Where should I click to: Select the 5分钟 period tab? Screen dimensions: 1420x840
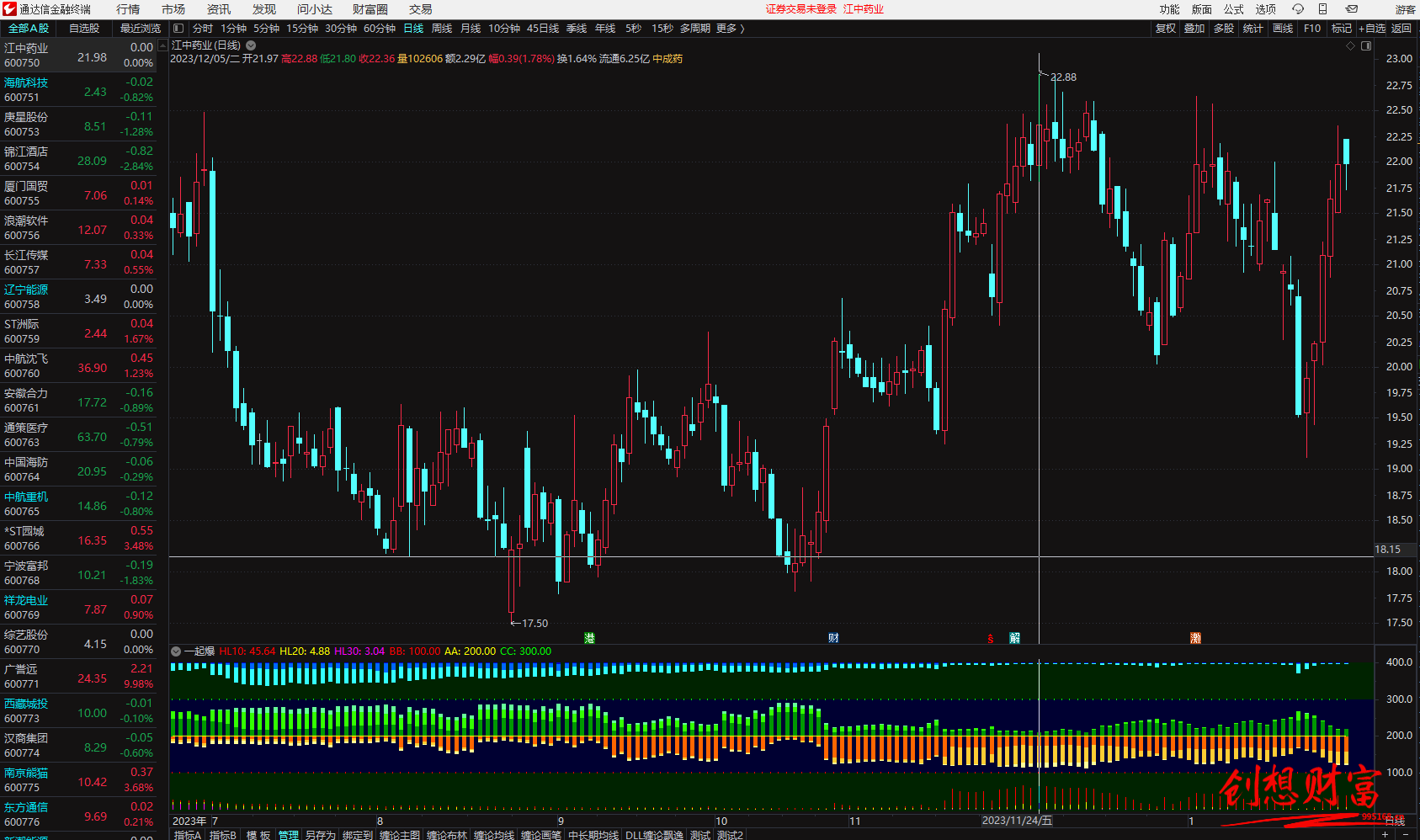pos(266,29)
